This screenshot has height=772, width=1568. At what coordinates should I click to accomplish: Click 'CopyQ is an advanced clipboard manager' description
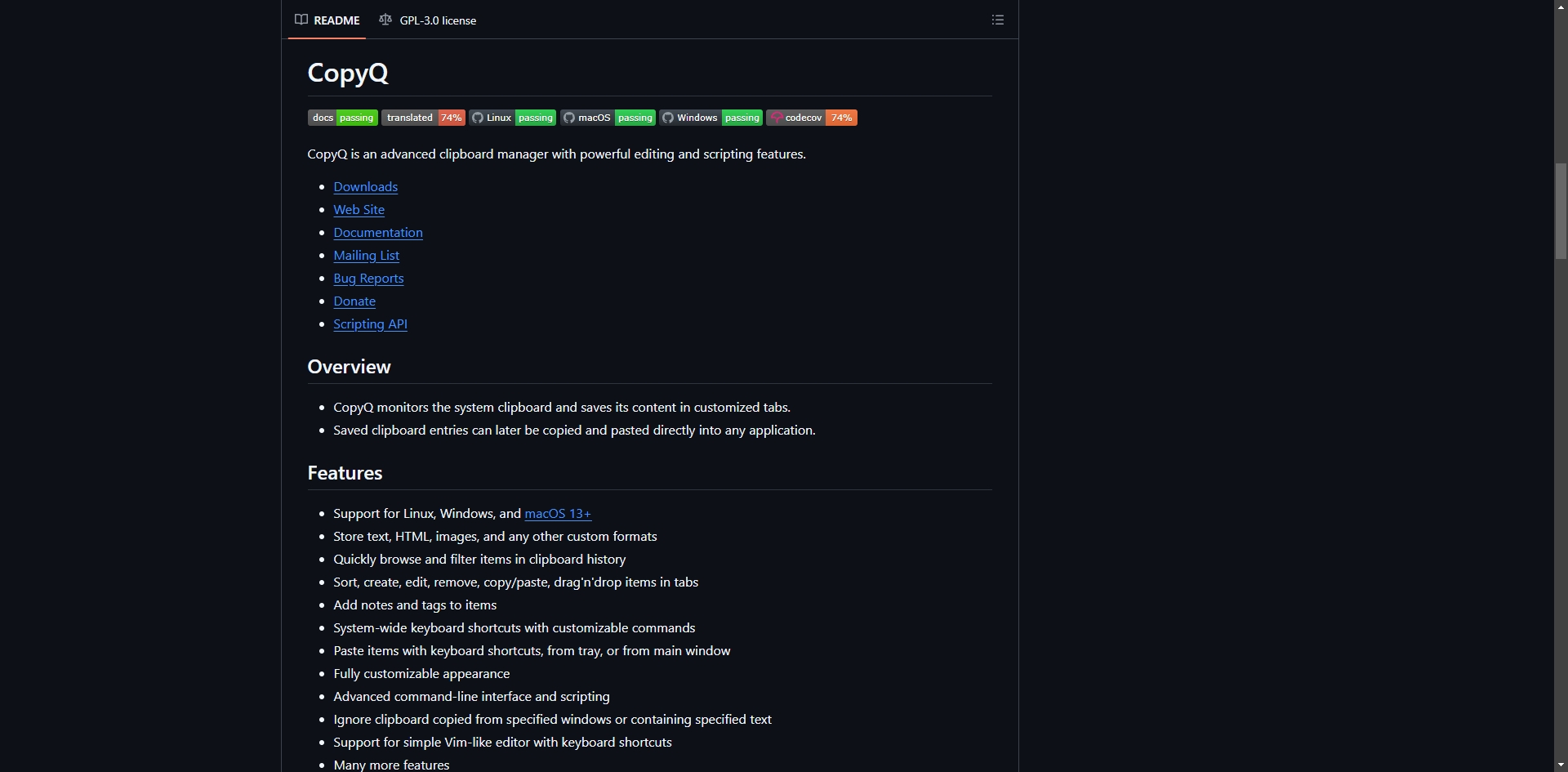click(556, 154)
